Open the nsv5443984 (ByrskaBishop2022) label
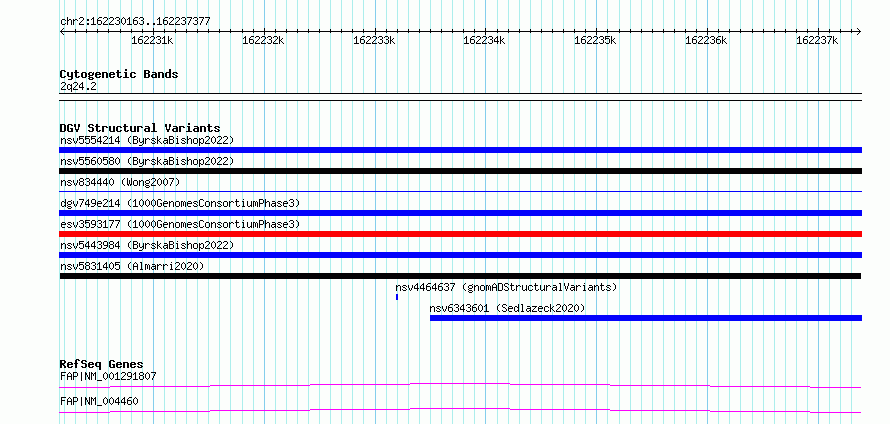The height and width of the screenshot is (424, 890). (x=147, y=245)
